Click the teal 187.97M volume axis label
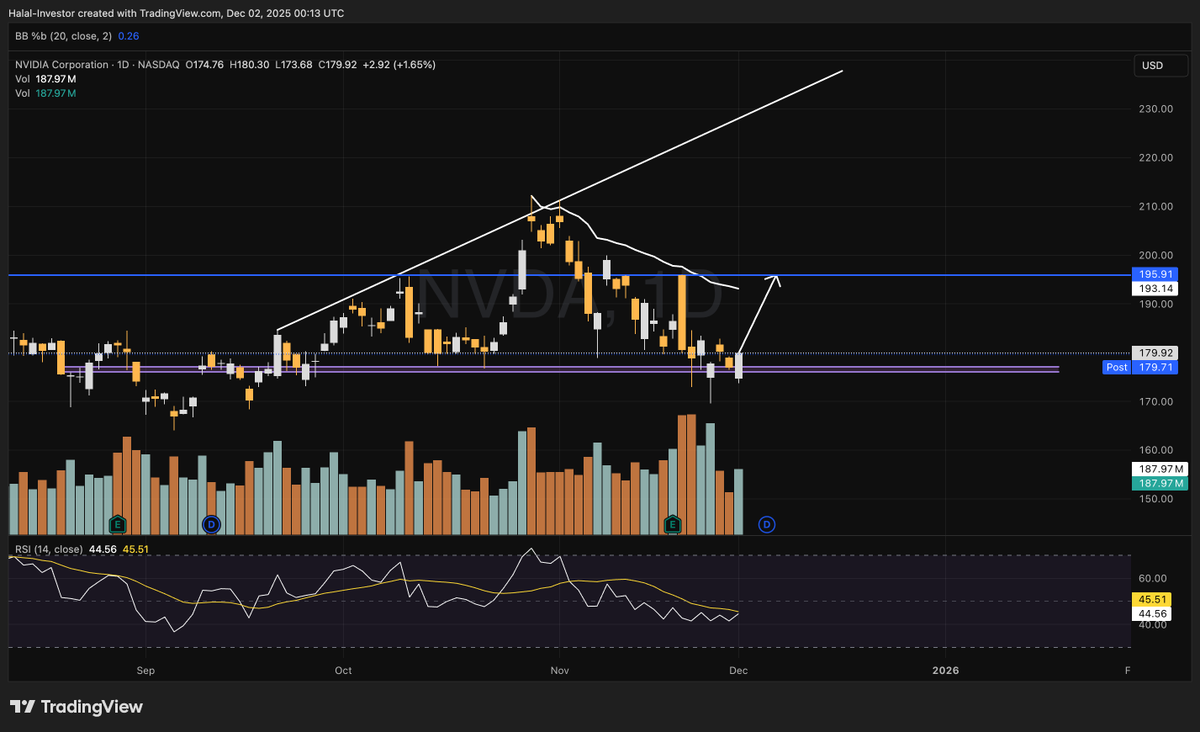 pos(1158,483)
